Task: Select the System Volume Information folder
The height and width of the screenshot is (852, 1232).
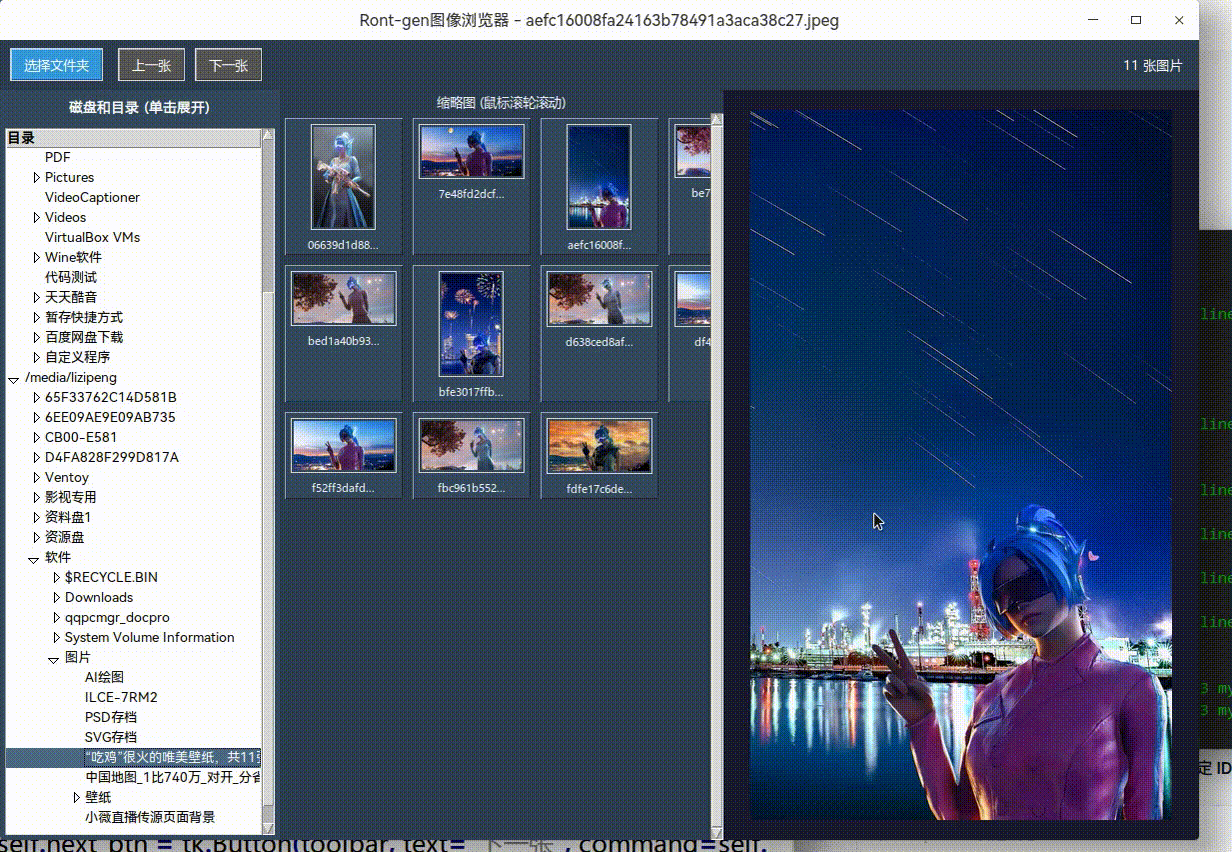Action: [149, 637]
